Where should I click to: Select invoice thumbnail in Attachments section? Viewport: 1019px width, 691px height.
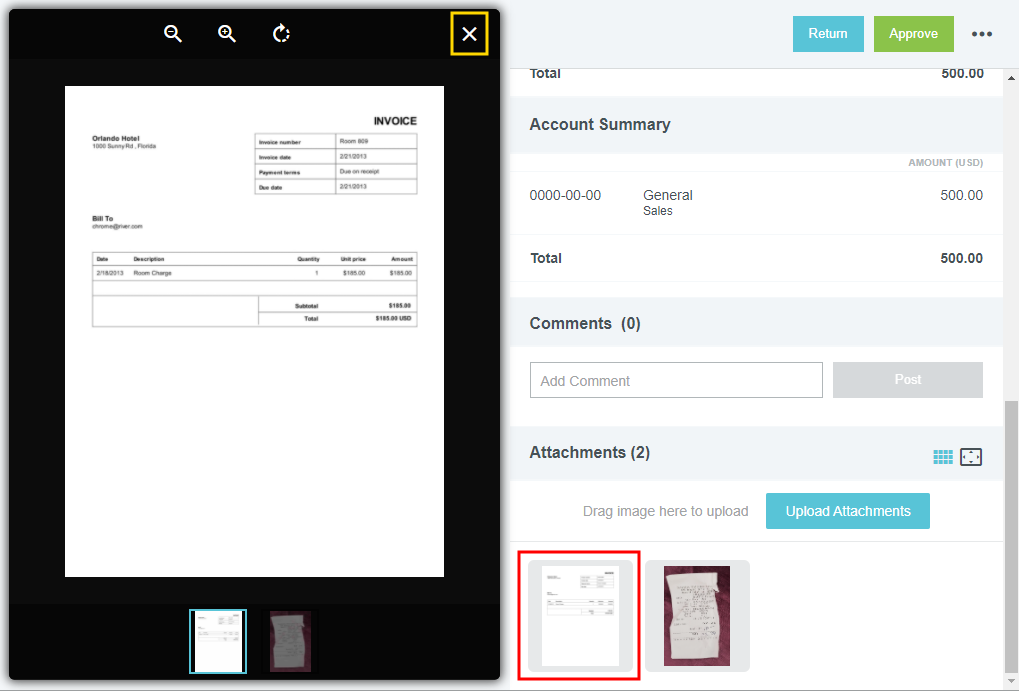point(580,615)
